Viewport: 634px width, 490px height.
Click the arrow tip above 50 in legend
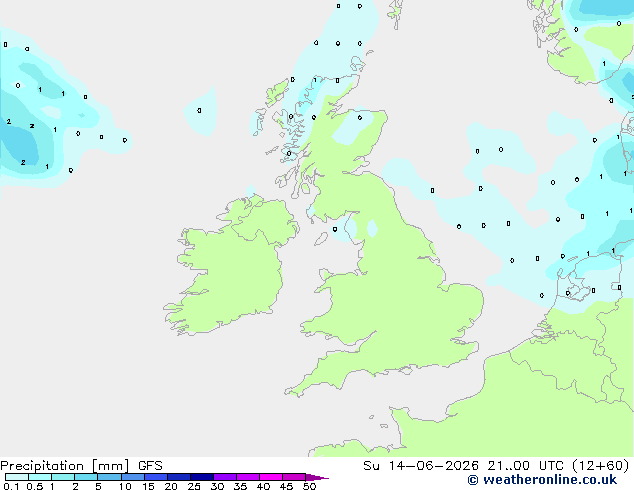coord(317,477)
